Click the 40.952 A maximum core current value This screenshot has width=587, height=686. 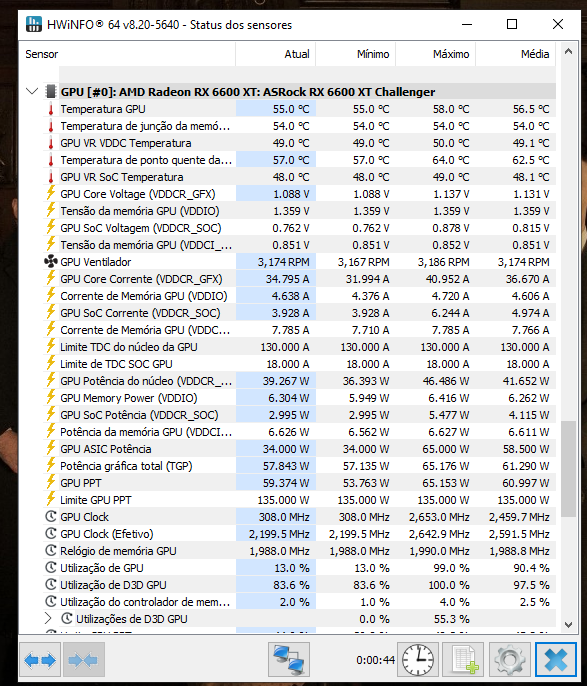pos(447,279)
